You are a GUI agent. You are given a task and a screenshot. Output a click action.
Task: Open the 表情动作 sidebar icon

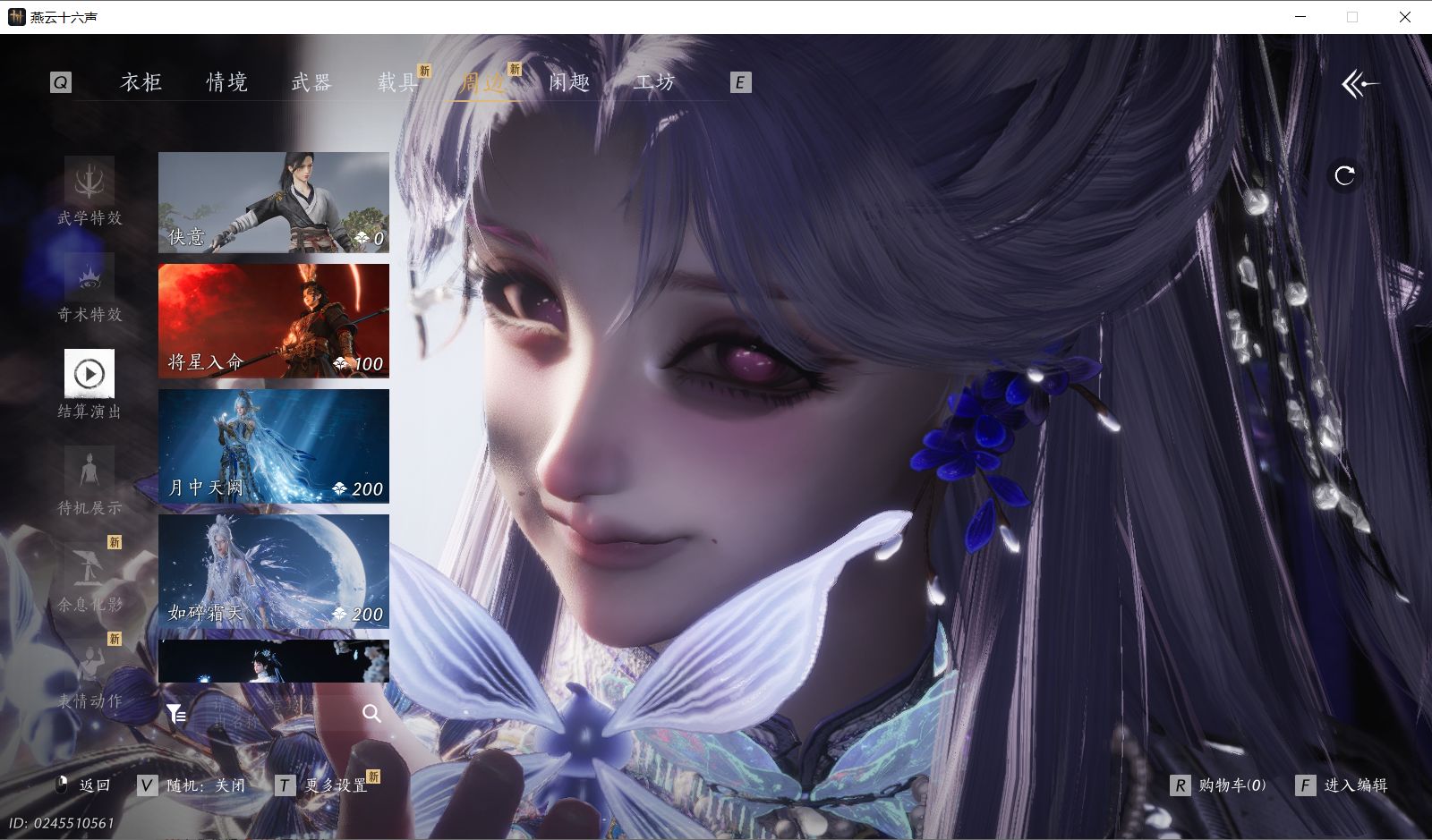pos(89,664)
